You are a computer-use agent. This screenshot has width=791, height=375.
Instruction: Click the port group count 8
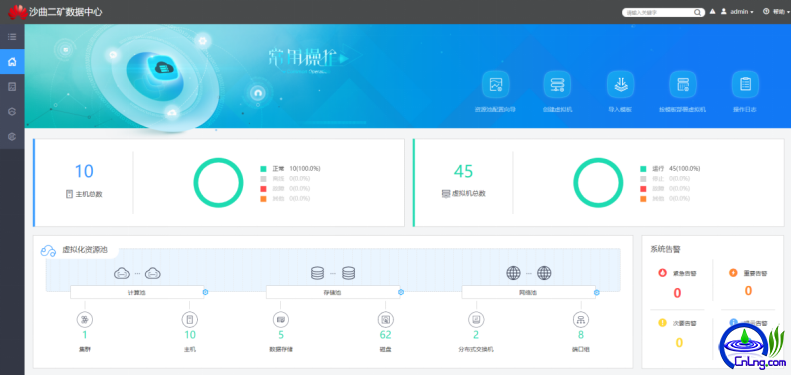click(581, 335)
